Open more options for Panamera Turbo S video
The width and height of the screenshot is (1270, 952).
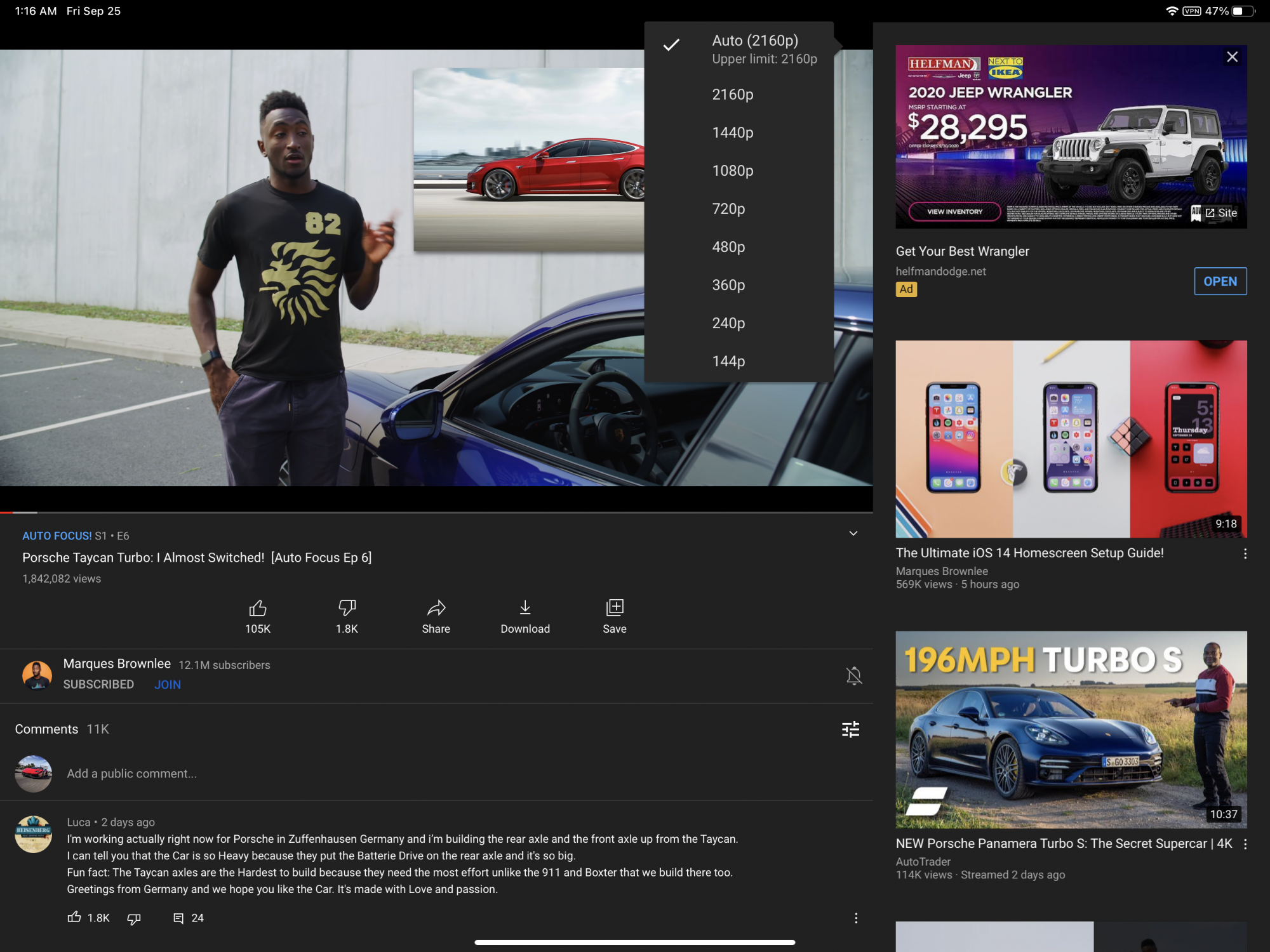[x=1245, y=844]
